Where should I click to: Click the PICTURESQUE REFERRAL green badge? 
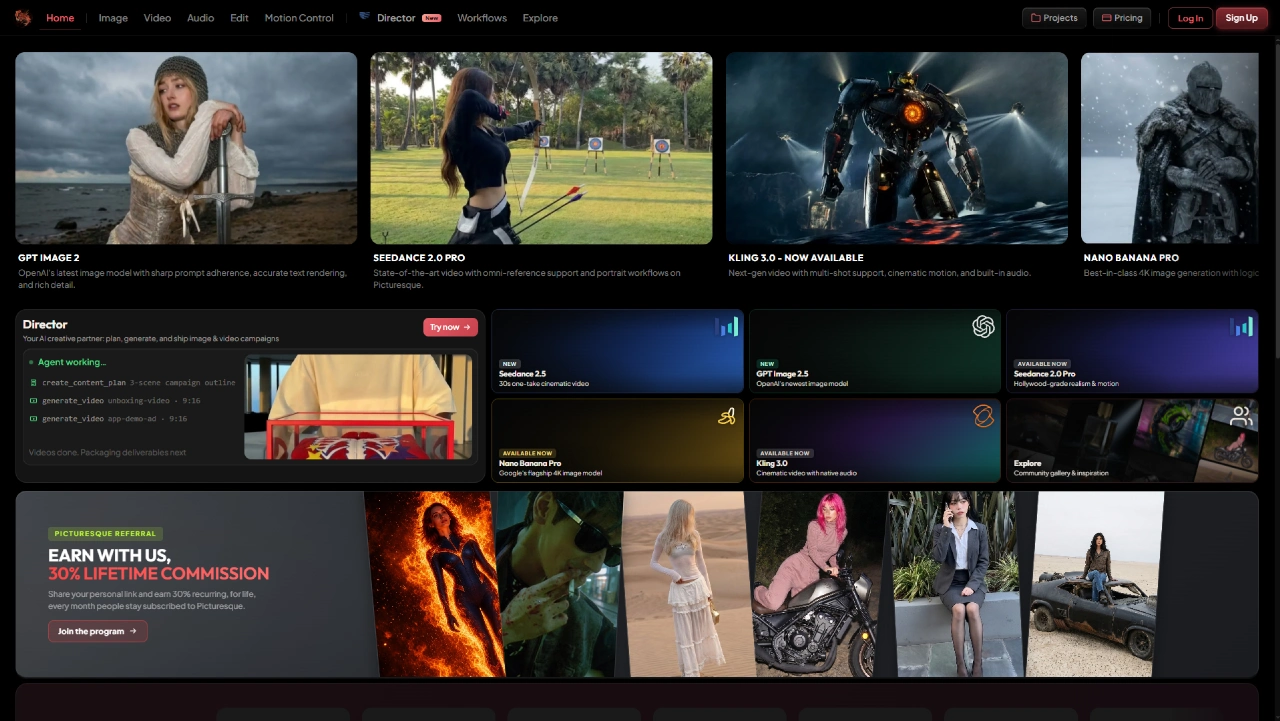pyautogui.click(x=105, y=534)
